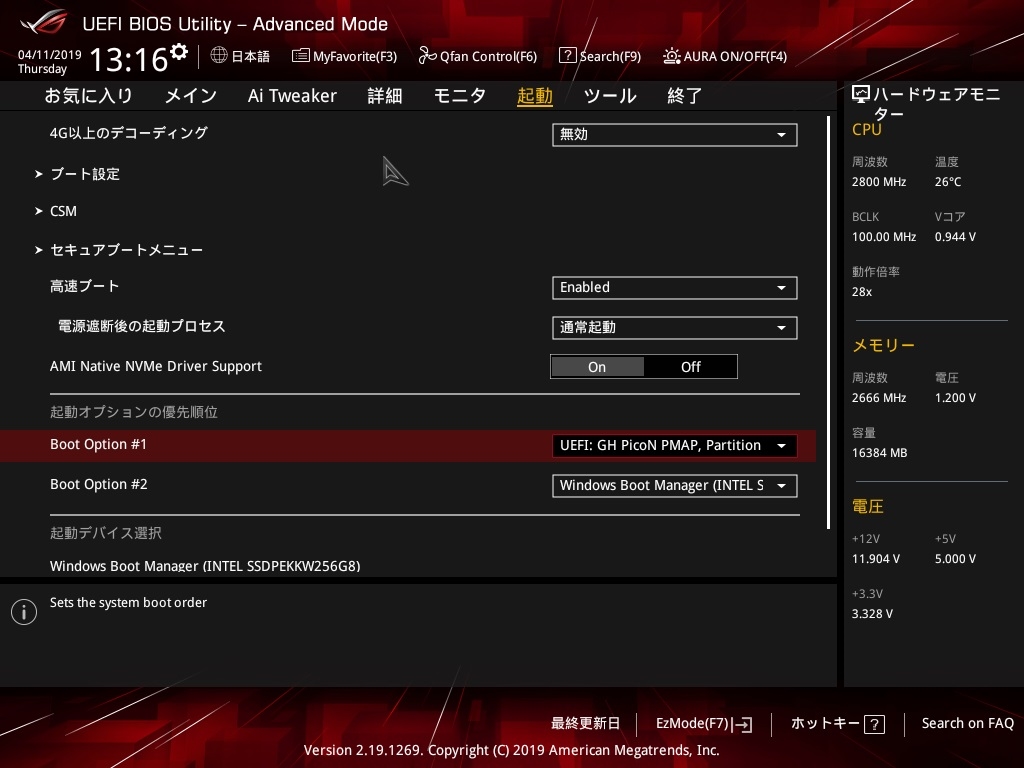Click the hotkey question mark box
Image resolution: width=1024 pixels, height=768 pixels.
(x=874, y=724)
